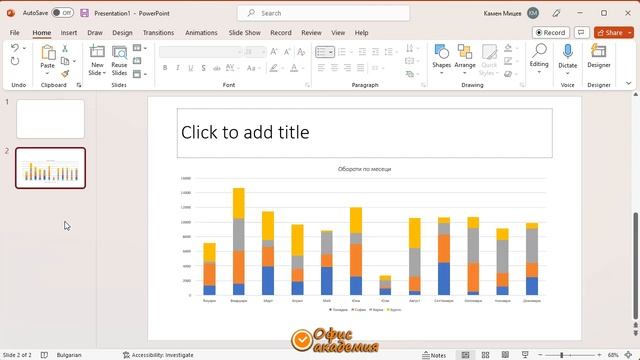Image resolution: width=640 pixels, height=360 pixels.
Task: Toggle Strikethrough formatting
Action: coord(216,68)
